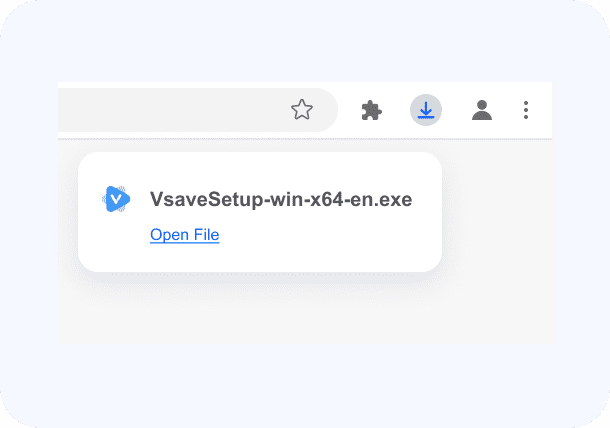Select the VsaveSetup-win-x64-en.exe file name
The height and width of the screenshot is (428, 610).
[x=281, y=199]
